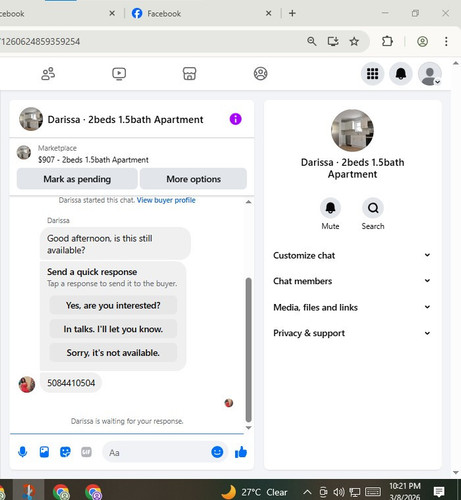Click the chat scrollbar thumb
Image resolution: width=461 pixels, height=500 pixels.
[248, 349]
